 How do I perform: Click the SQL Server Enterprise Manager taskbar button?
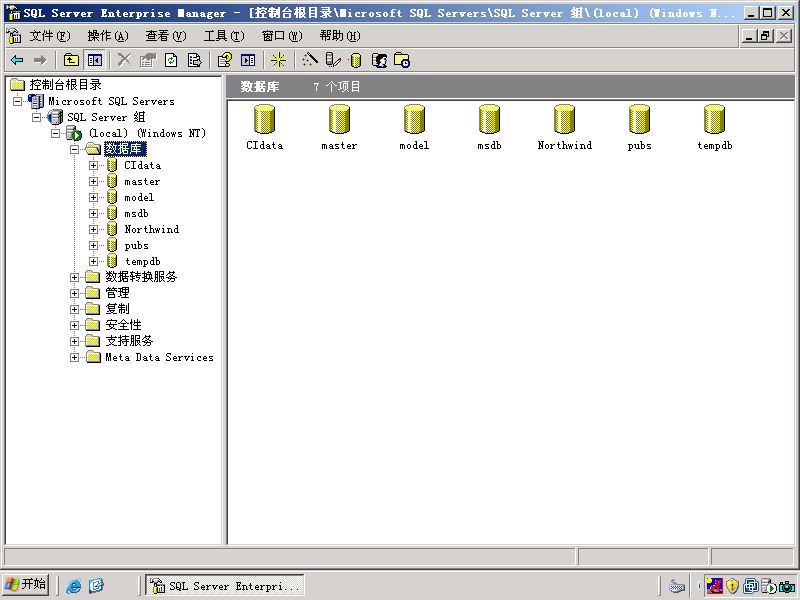pyautogui.click(x=225, y=586)
